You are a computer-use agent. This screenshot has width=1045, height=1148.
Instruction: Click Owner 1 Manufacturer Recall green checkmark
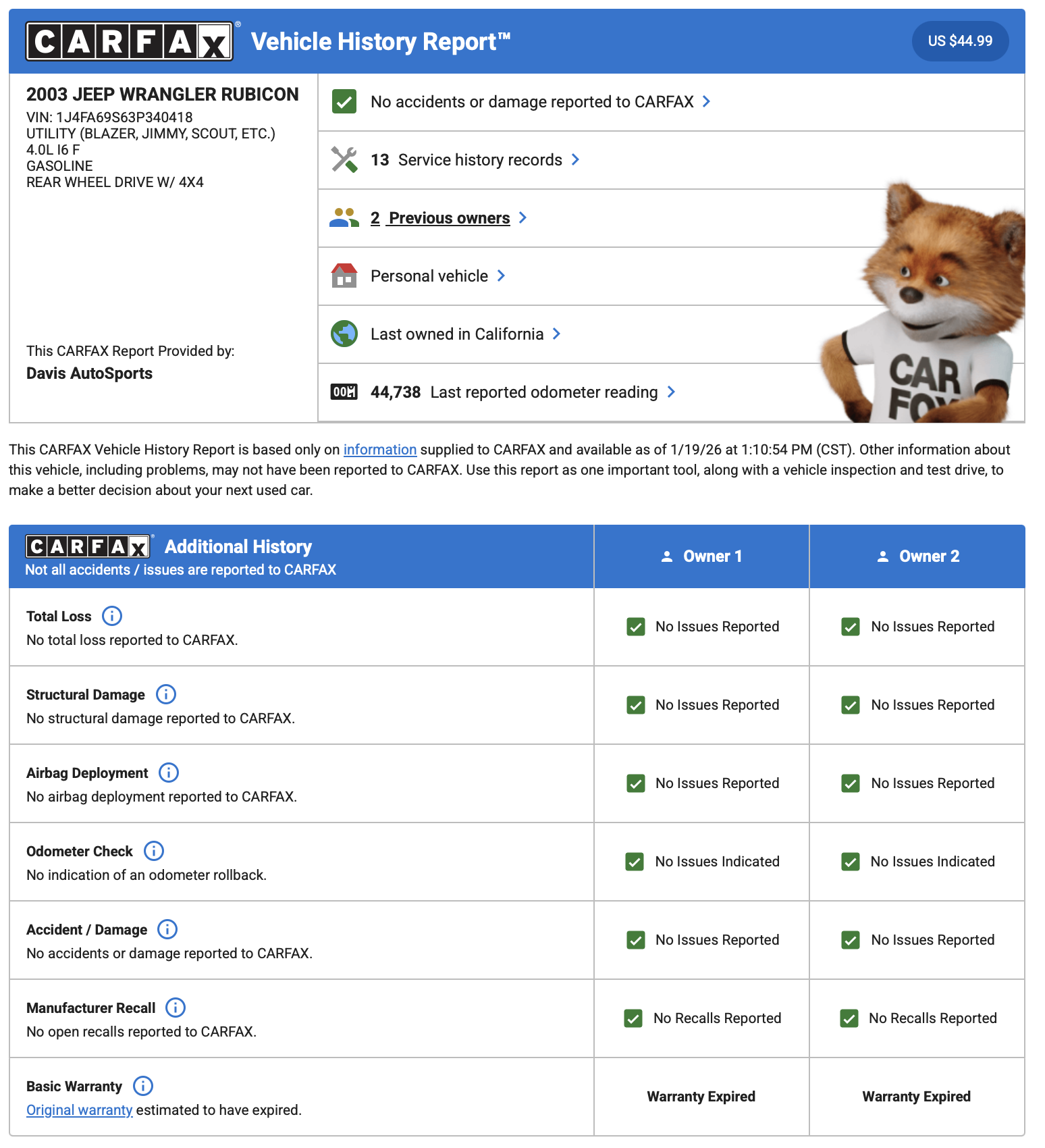(x=633, y=1018)
